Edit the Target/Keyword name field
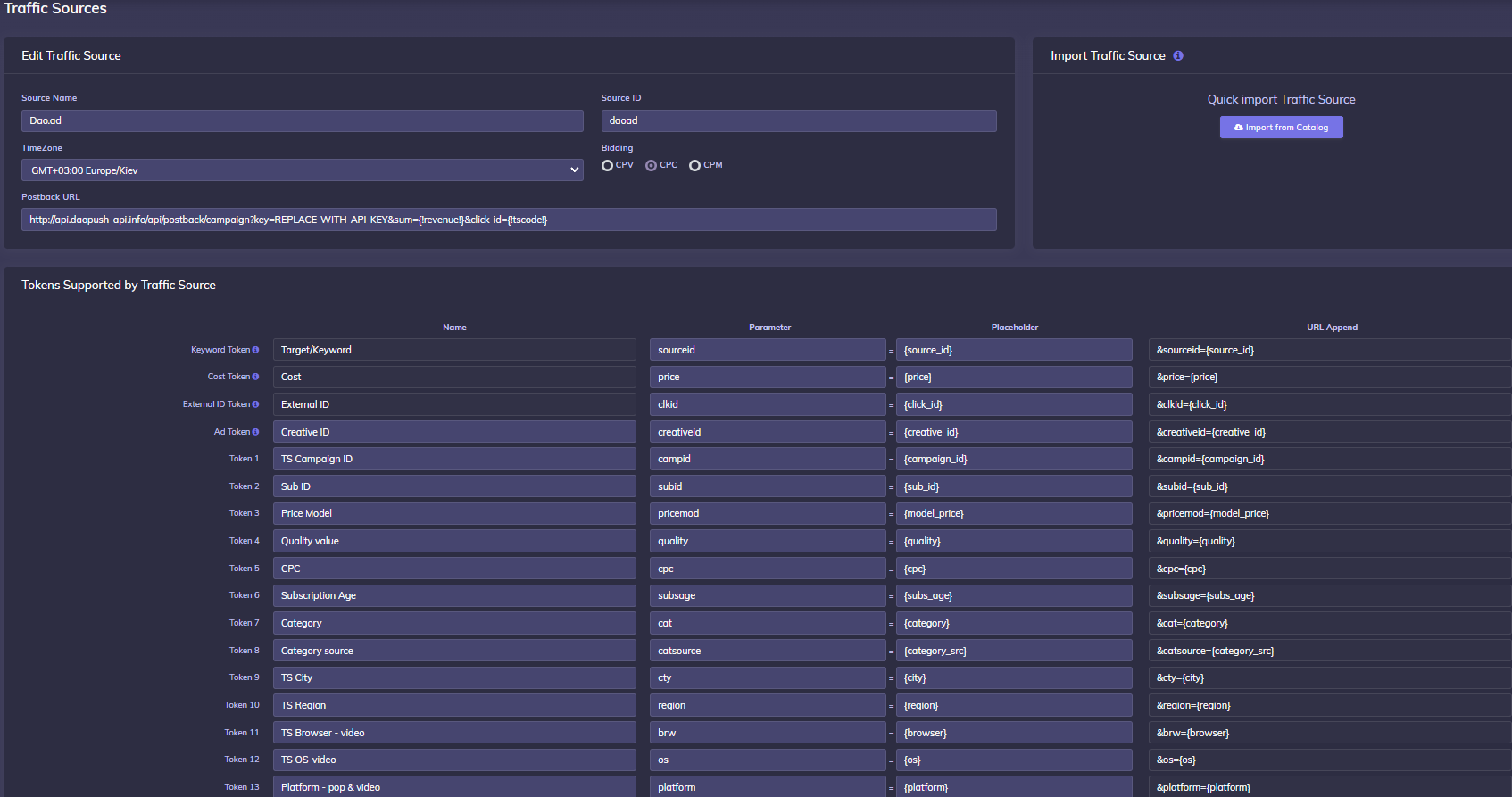 (453, 350)
